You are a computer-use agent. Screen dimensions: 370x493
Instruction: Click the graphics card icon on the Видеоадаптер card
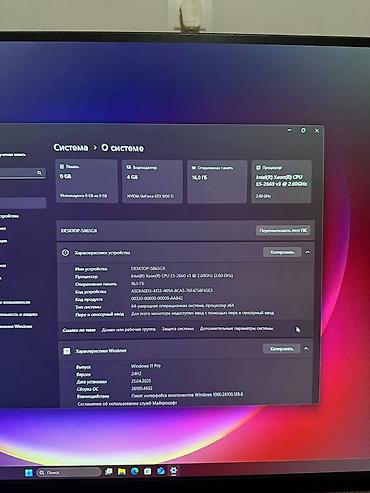click(x=128, y=167)
